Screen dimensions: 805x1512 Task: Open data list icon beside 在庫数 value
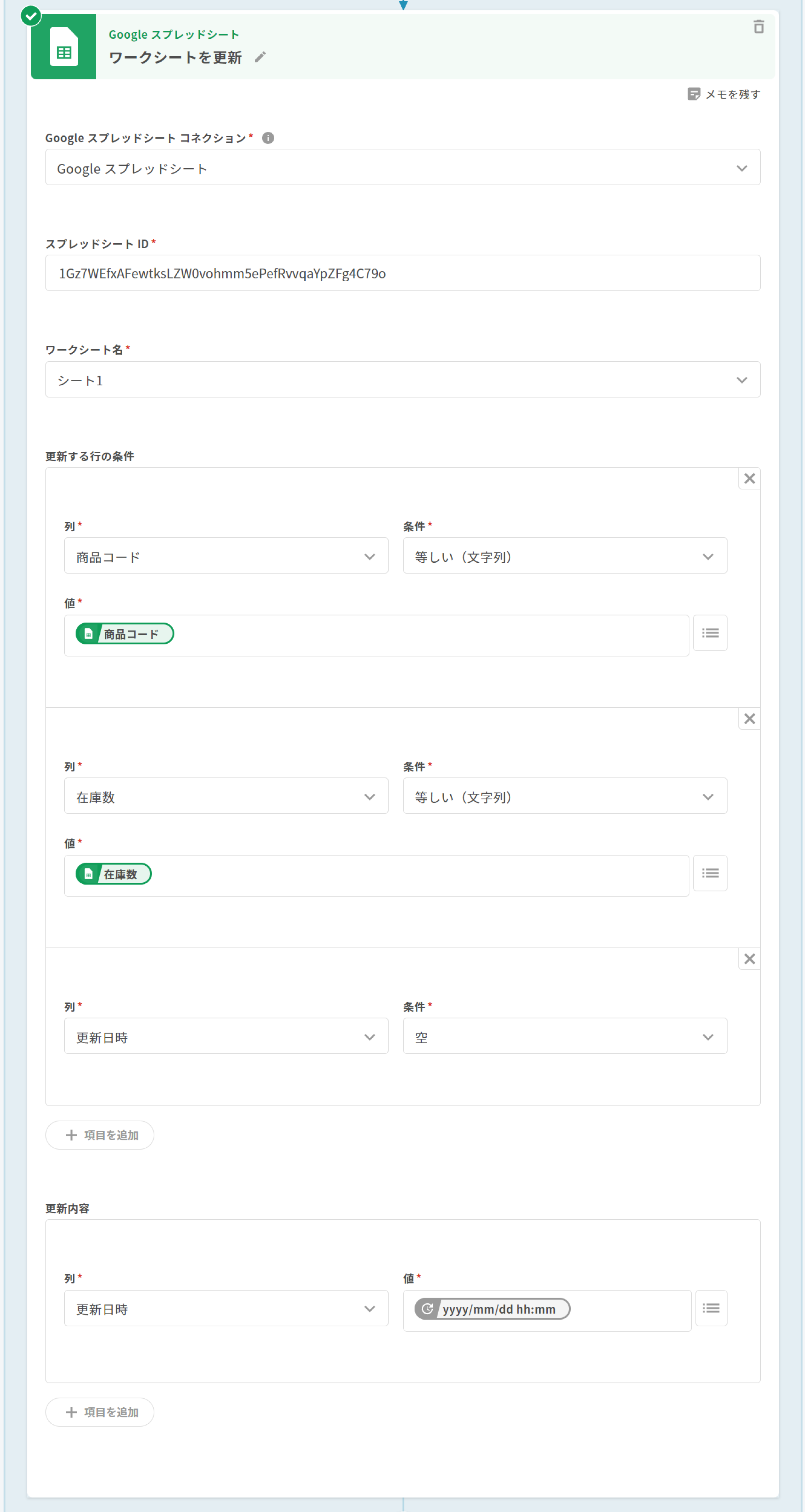[710, 873]
